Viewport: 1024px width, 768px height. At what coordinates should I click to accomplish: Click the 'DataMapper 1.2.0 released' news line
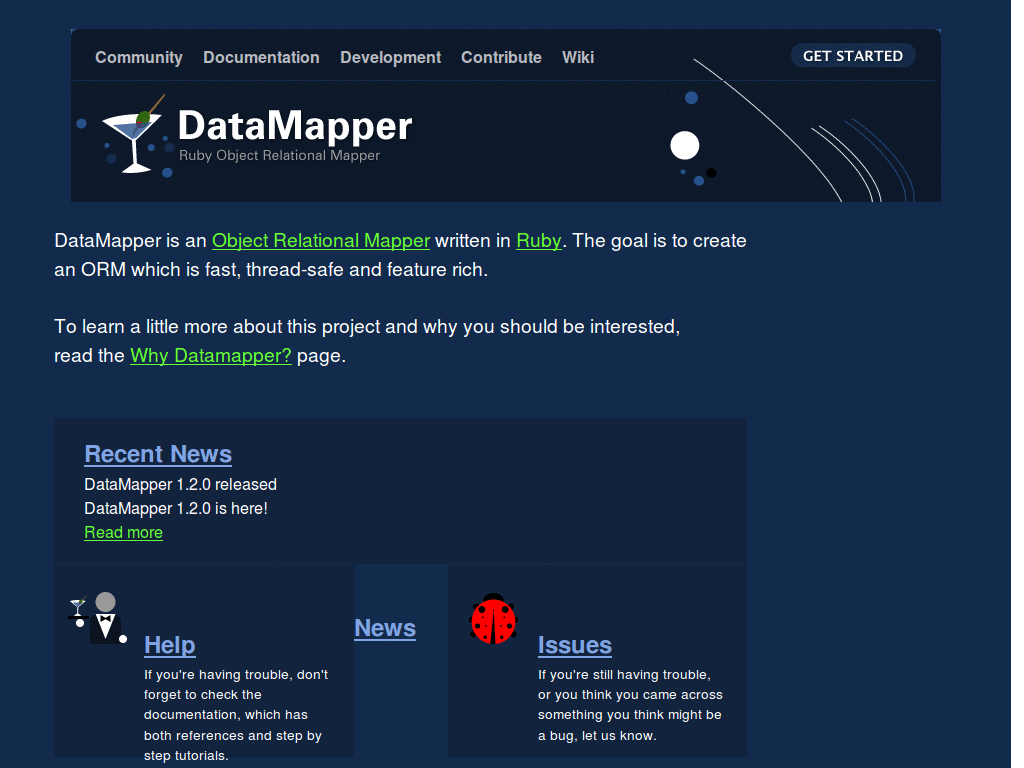tap(181, 485)
